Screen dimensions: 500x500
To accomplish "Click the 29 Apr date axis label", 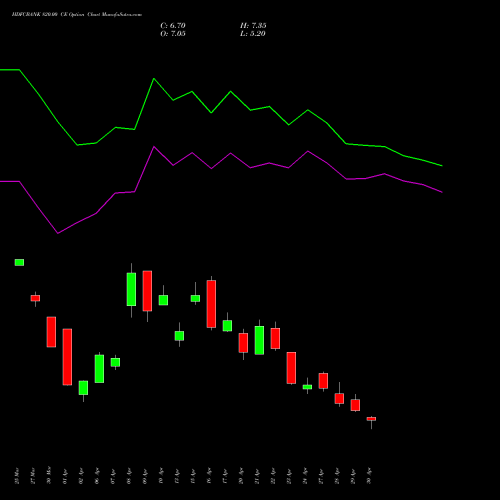I will 353,477.
